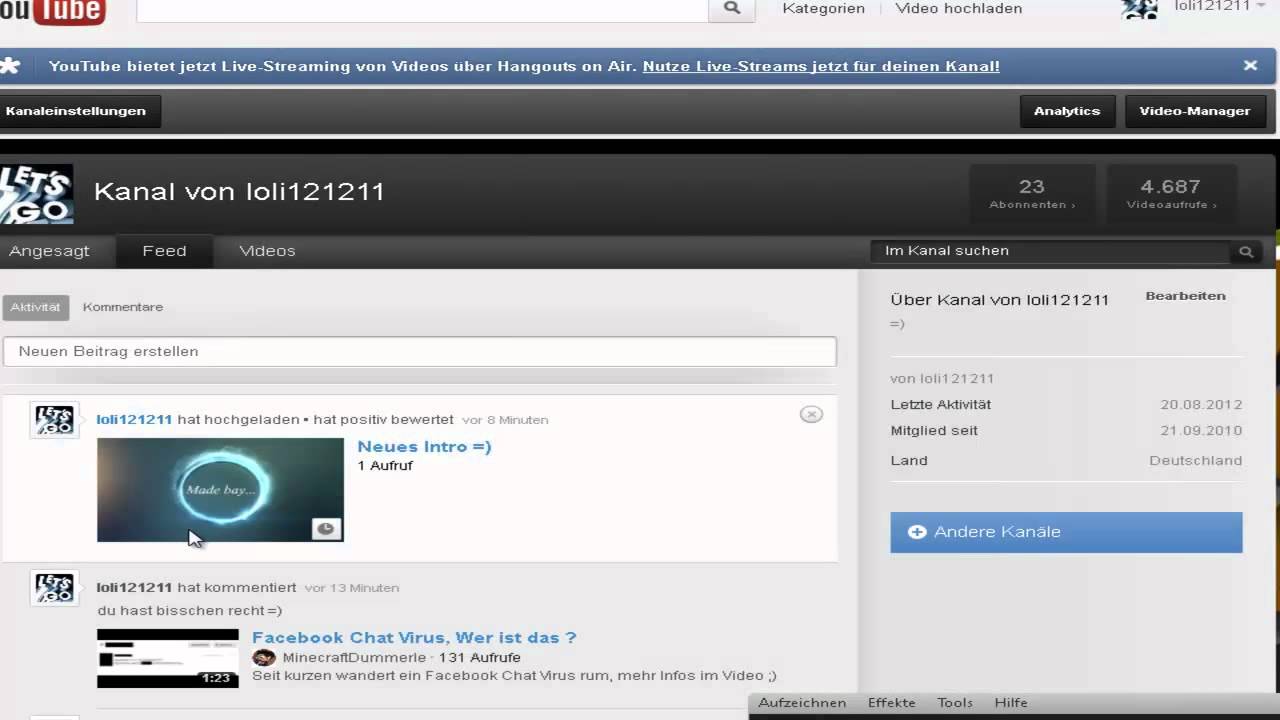Open the 'Neues Intro =)' video thumbnail

220,490
